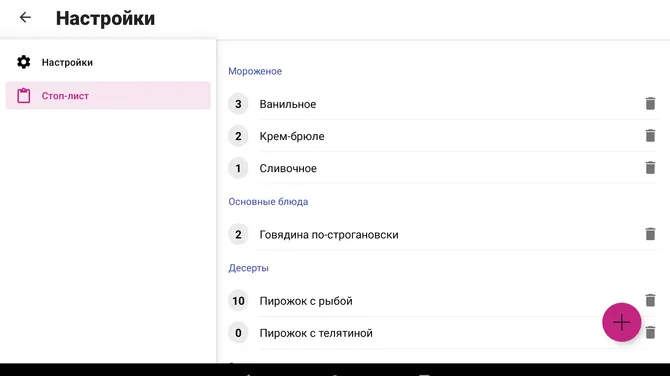Open the Настройки sidebar item
The width and height of the screenshot is (670, 376).
click(108, 62)
